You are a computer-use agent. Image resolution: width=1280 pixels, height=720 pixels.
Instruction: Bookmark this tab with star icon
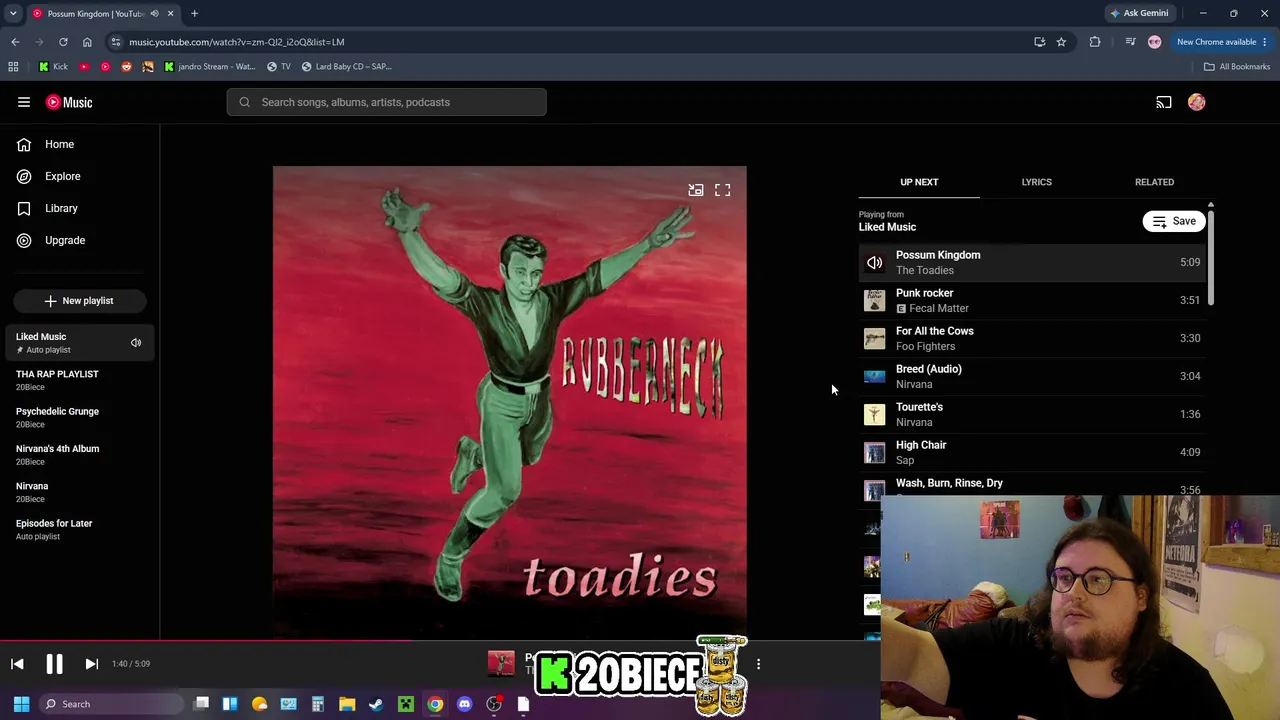click(x=1061, y=42)
